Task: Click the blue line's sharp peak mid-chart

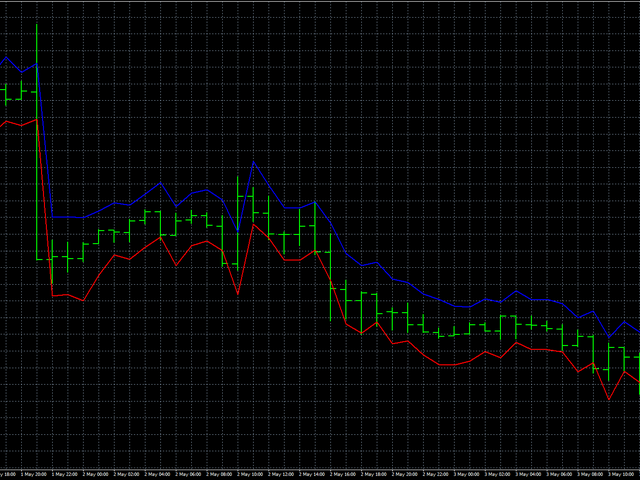Action: click(x=253, y=161)
